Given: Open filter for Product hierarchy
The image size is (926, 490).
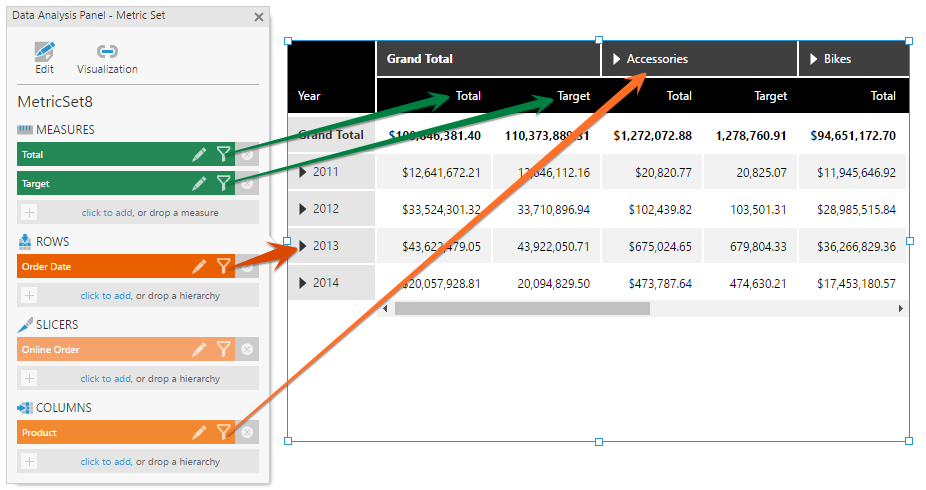Looking at the screenshot, I should pos(223,433).
